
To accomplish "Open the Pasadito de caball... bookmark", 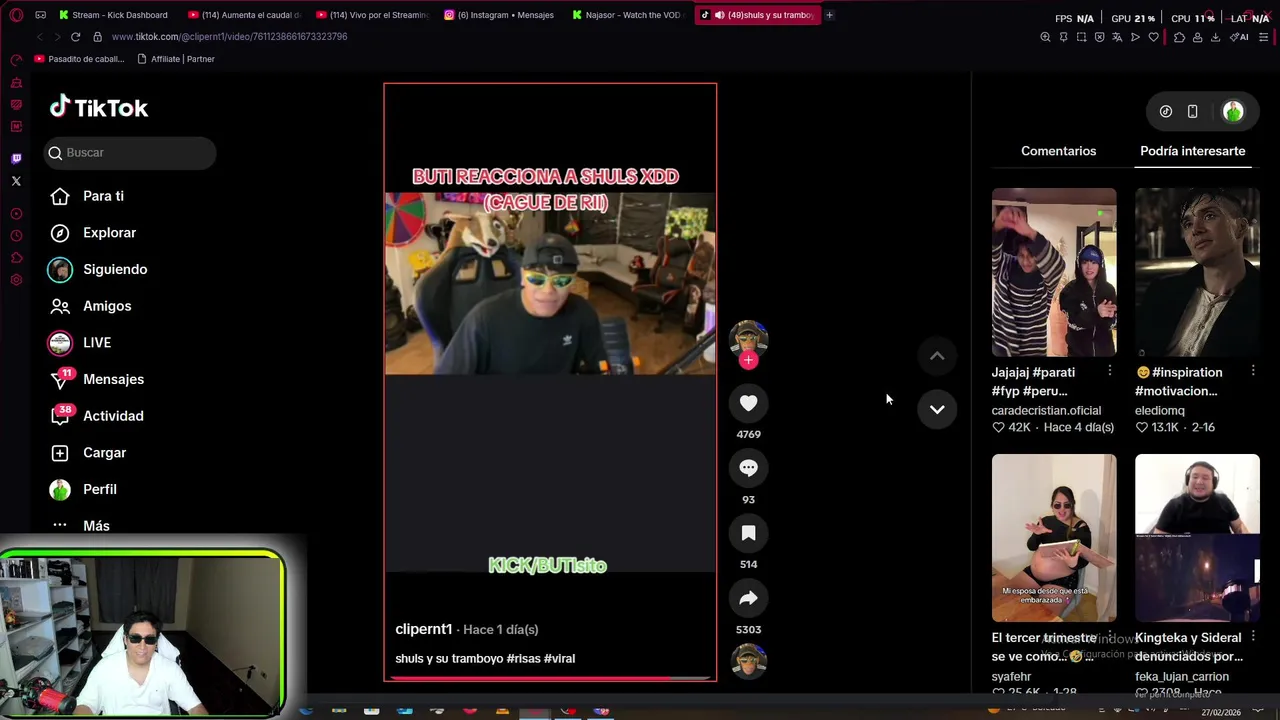I will [80, 59].
